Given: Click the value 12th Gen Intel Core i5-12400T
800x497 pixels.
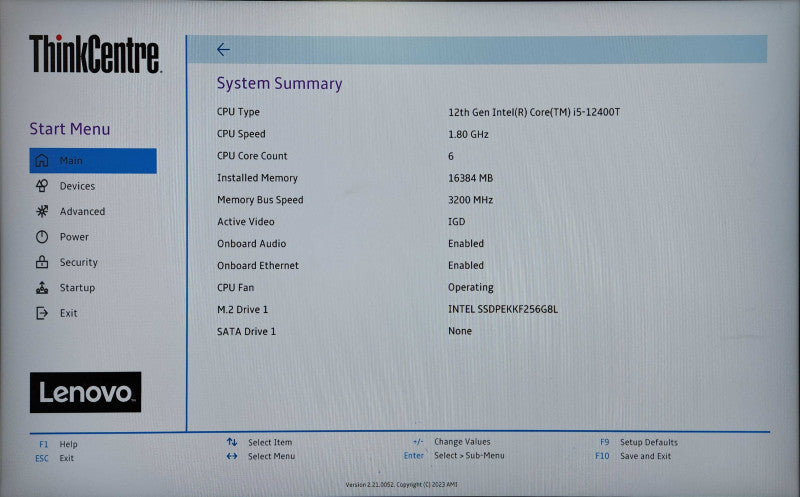Looking at the screenshot, I should 534,112.
